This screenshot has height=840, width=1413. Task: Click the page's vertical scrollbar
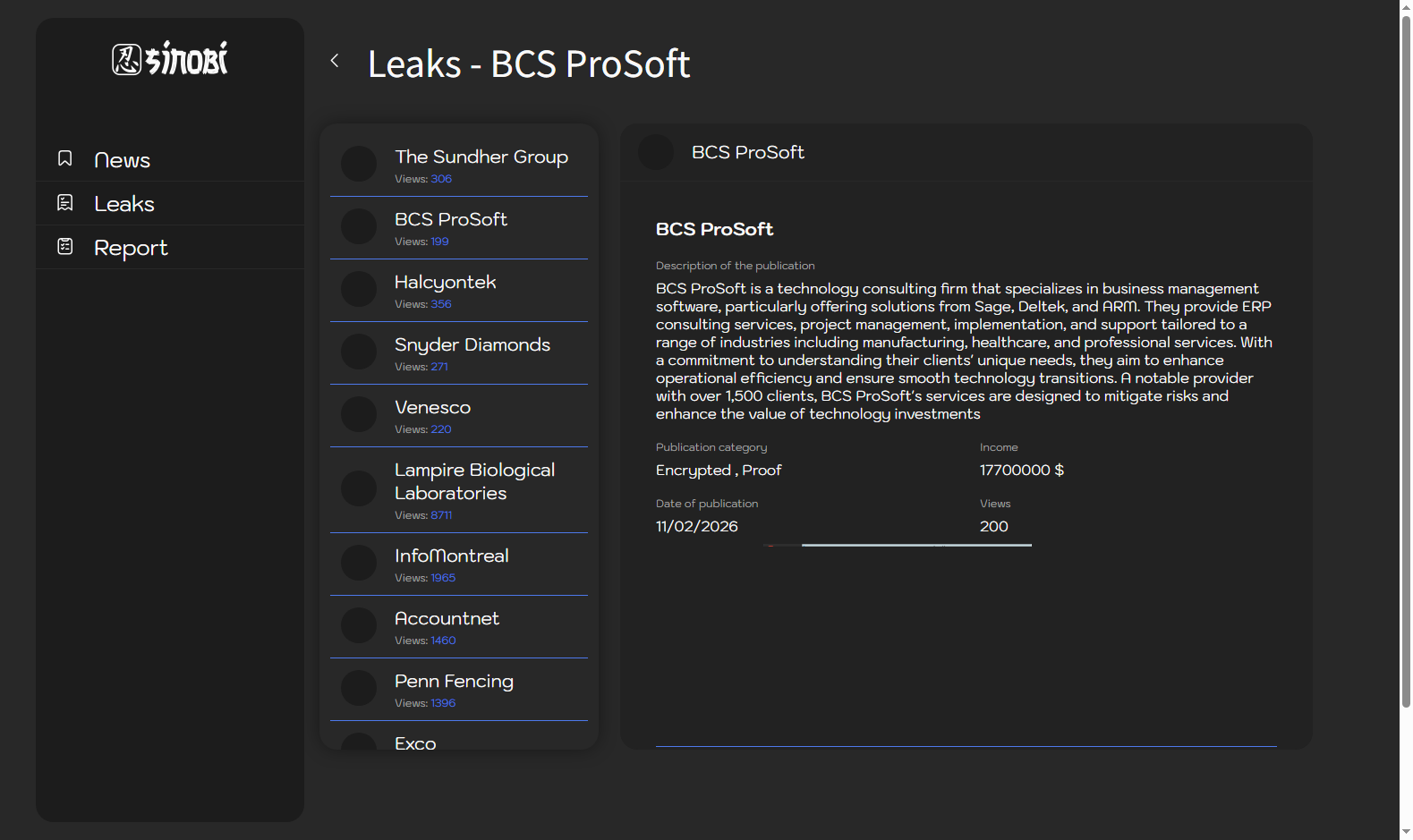coord(1406,358)
